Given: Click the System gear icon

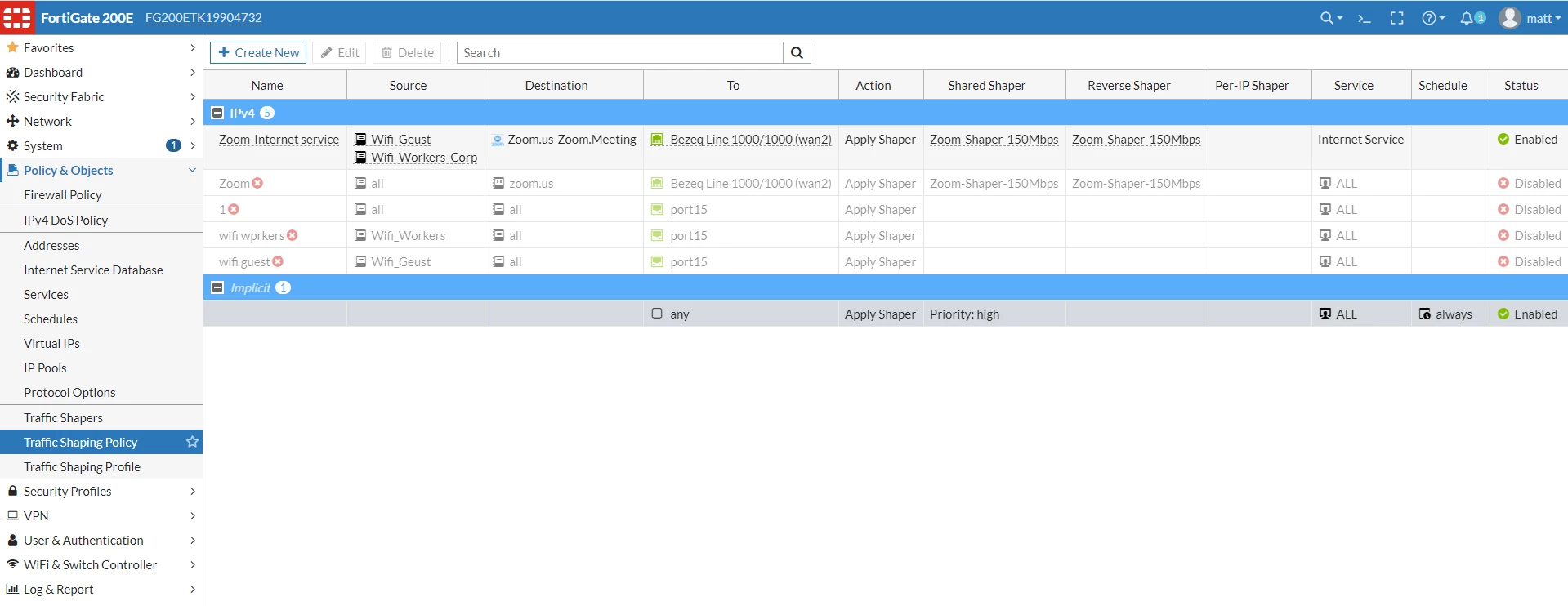Looking at the screenshot, I should point(12,145).
